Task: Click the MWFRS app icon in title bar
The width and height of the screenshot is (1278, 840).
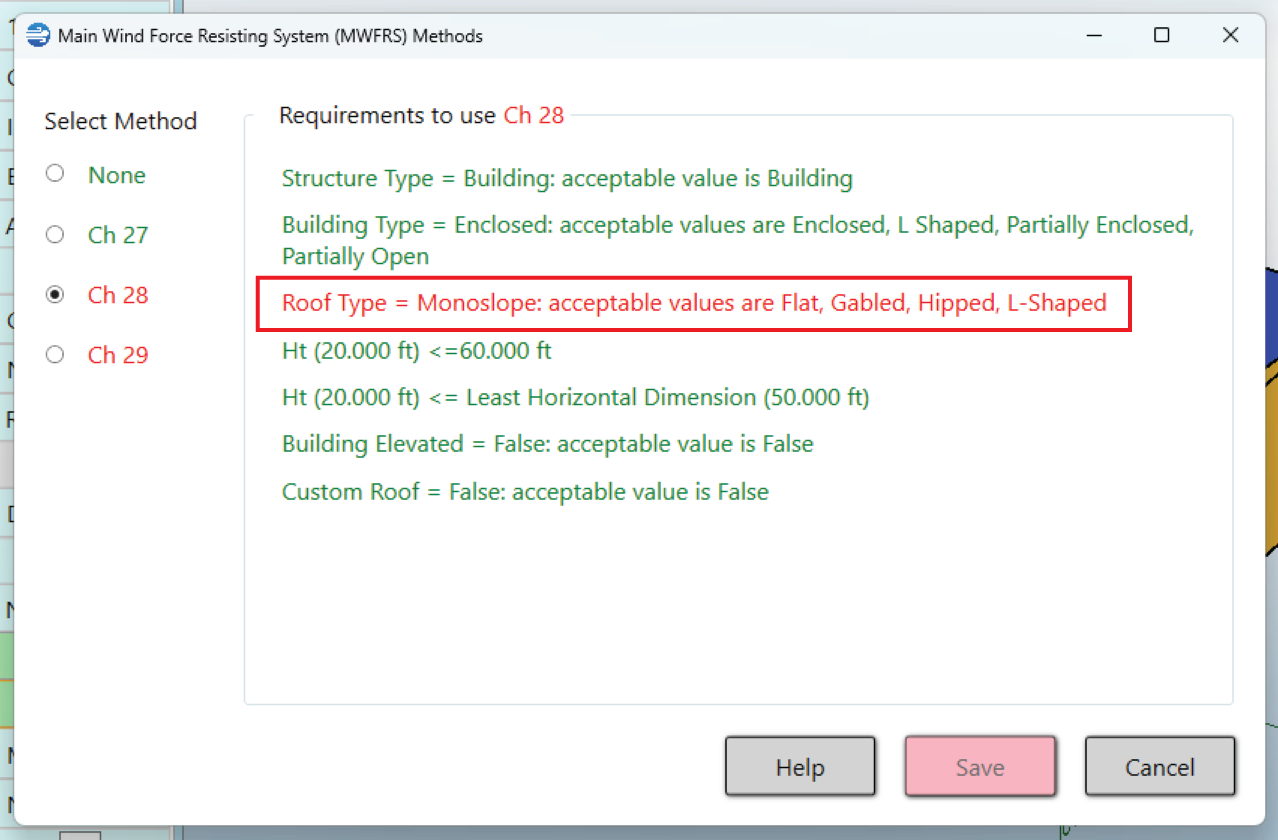Action: click(38, 36)
